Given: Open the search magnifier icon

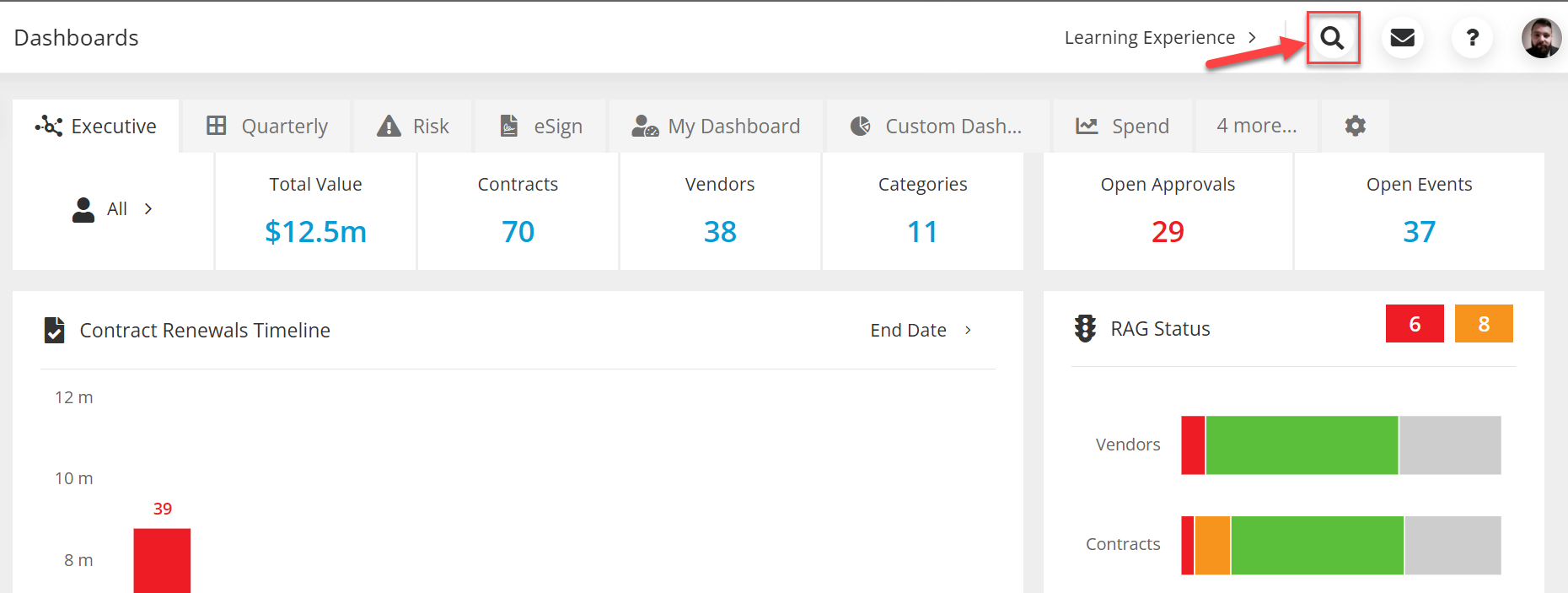Looking at the screenshot, I should click(1332, 38).
